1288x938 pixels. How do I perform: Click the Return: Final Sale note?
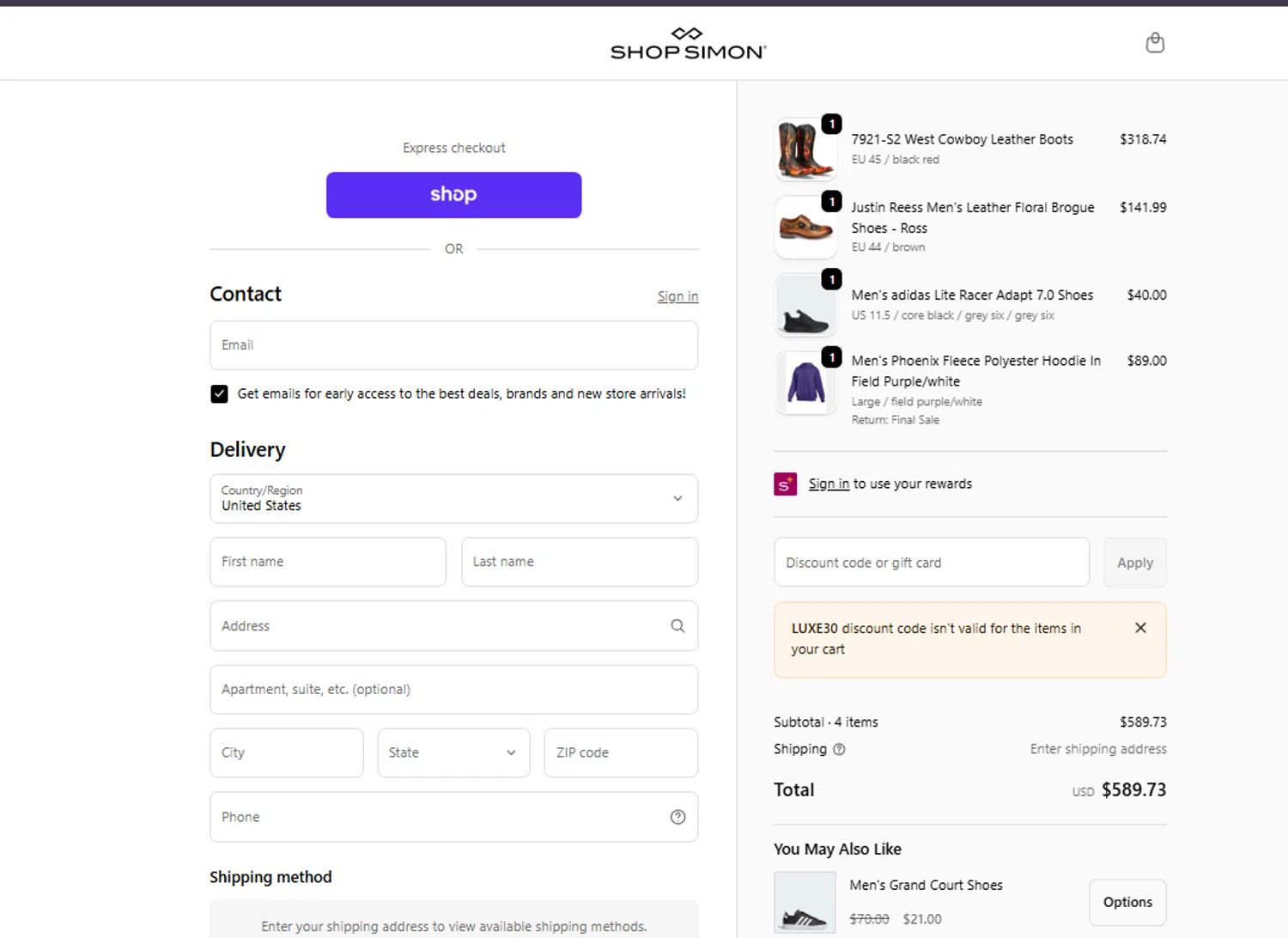(x=895, y=420)
